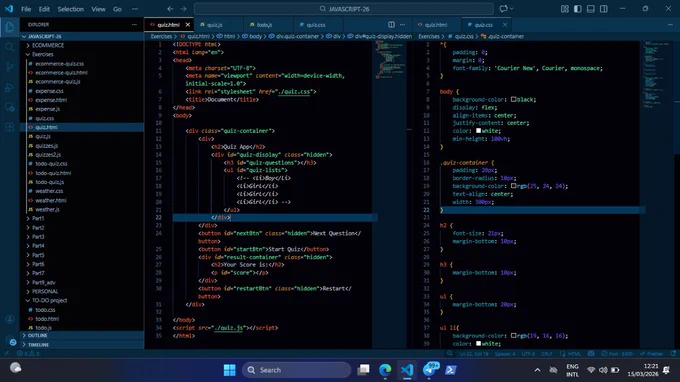
Task: Click the rgb(19, 16, 16) color swatch
Action: tap(513, 336)
